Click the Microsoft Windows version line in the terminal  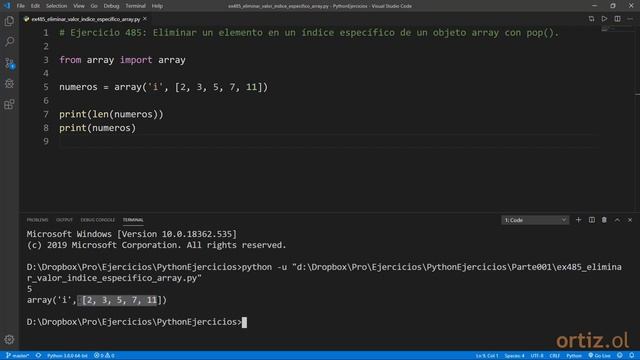pyautogui.click(x=131, y=234)
